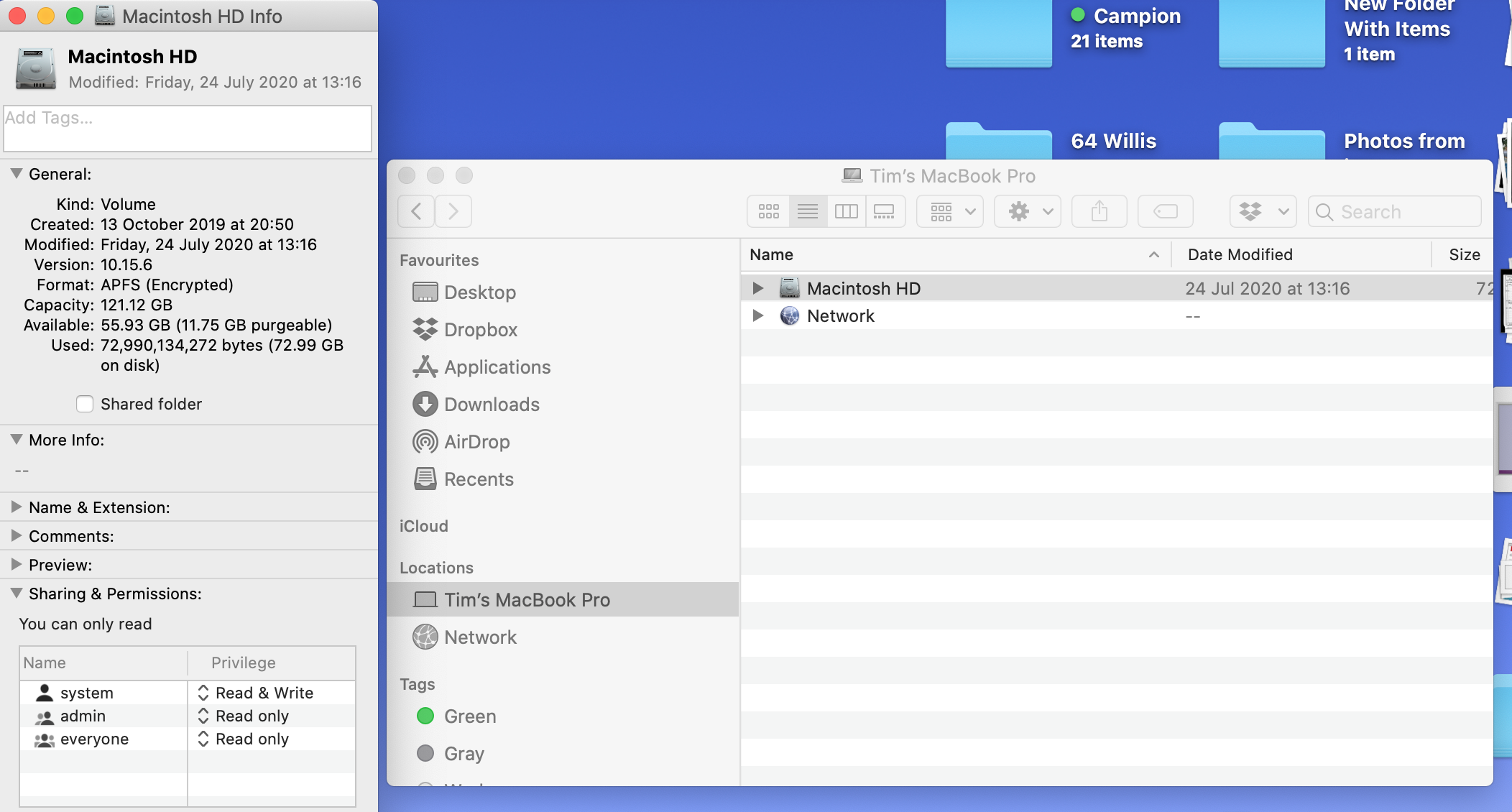Go back in Finder history

pos(416,211)
